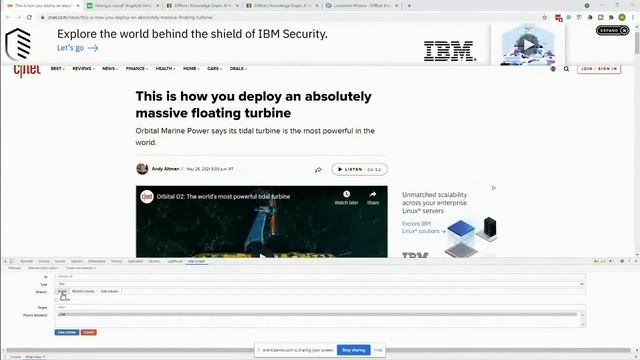
Task: Click the Select button for the selector
Action: pyautogui.click(x=62, y=291)
